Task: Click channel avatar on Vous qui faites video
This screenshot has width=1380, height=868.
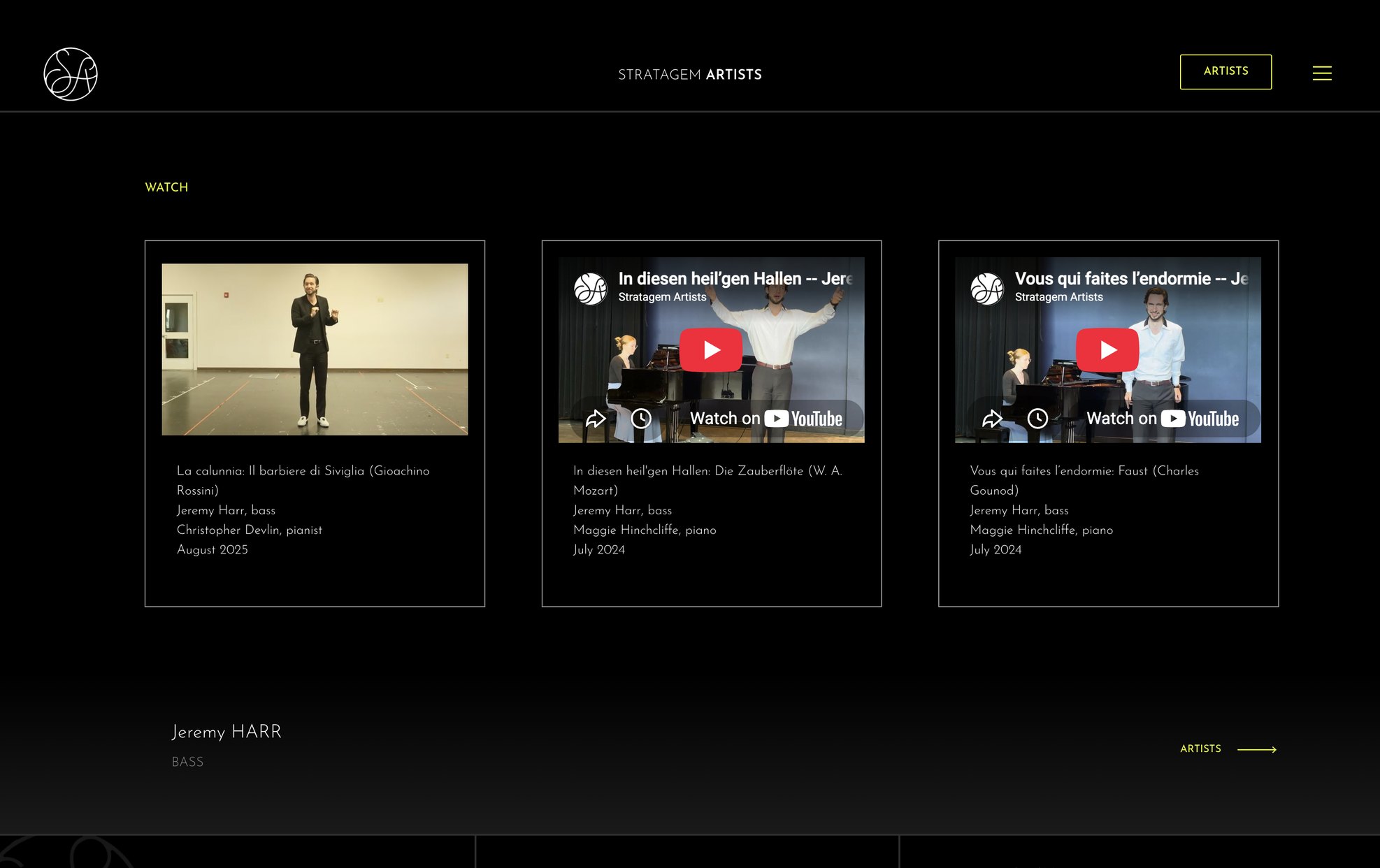Action: (987, 289)
